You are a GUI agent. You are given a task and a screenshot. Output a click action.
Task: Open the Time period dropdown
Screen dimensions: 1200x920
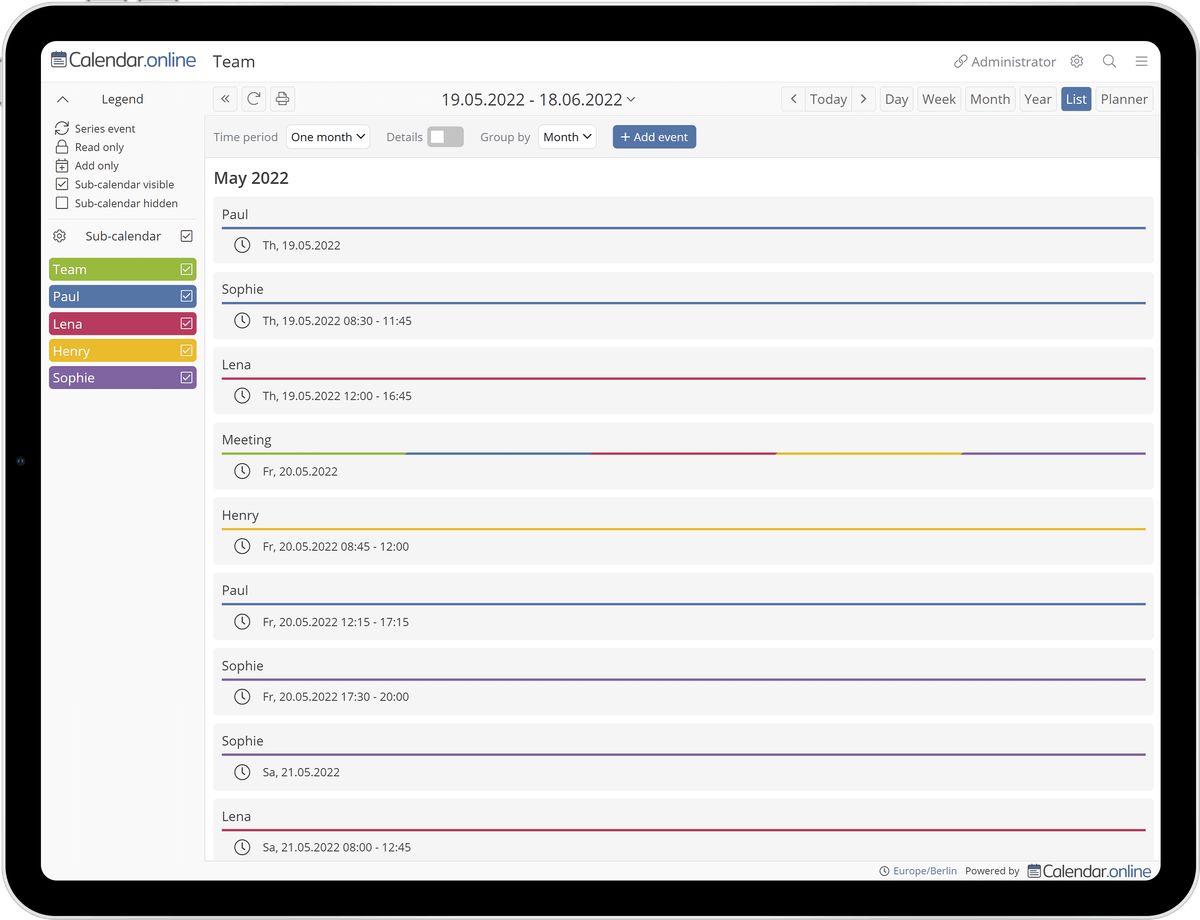click(328, 137)
